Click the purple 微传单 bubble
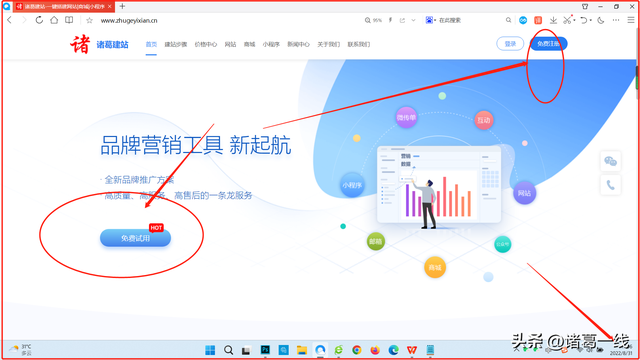The height and width of the screenshot is (360, 640). point(406,118)
